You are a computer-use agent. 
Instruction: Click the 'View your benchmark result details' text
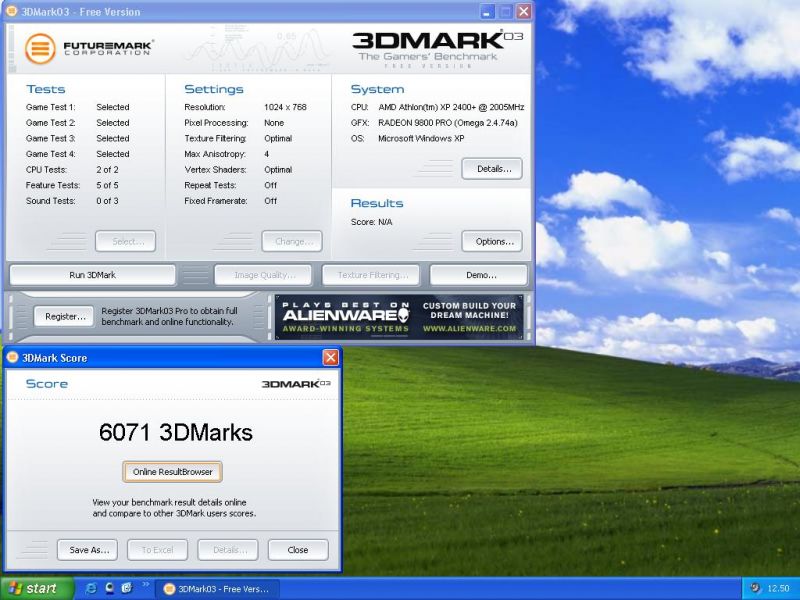[x=174, y=508]
